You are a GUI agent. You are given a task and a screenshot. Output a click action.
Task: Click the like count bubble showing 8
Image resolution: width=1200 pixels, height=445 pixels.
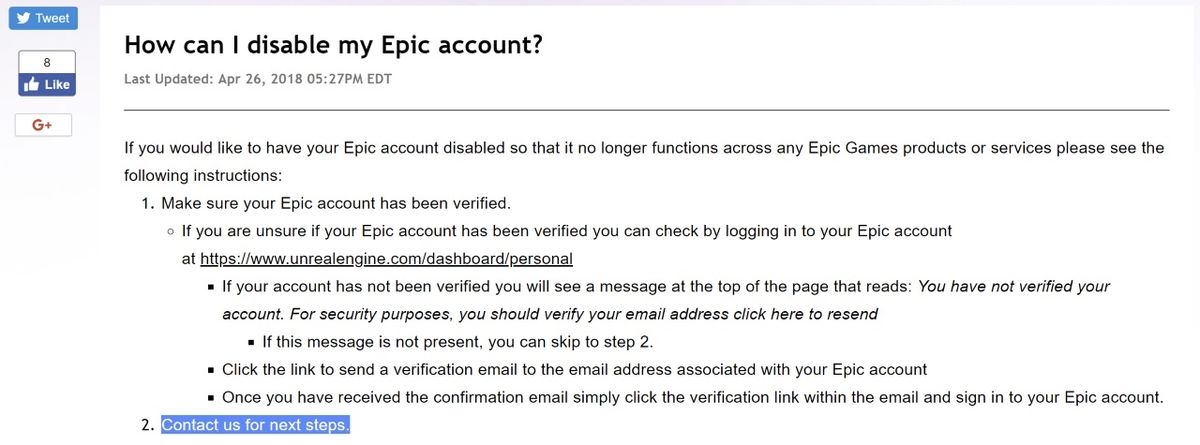(46, 62)
